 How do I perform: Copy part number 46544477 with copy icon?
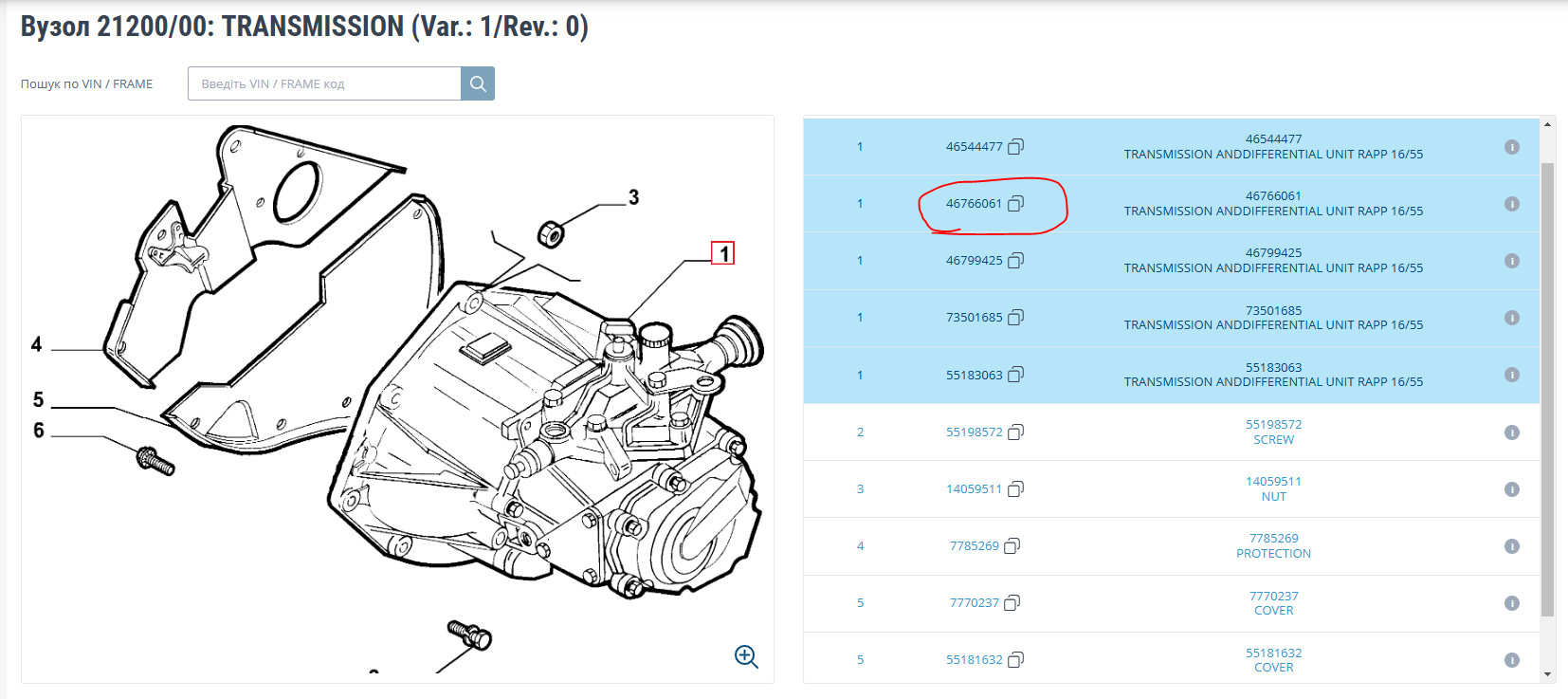click(1015, 146)
